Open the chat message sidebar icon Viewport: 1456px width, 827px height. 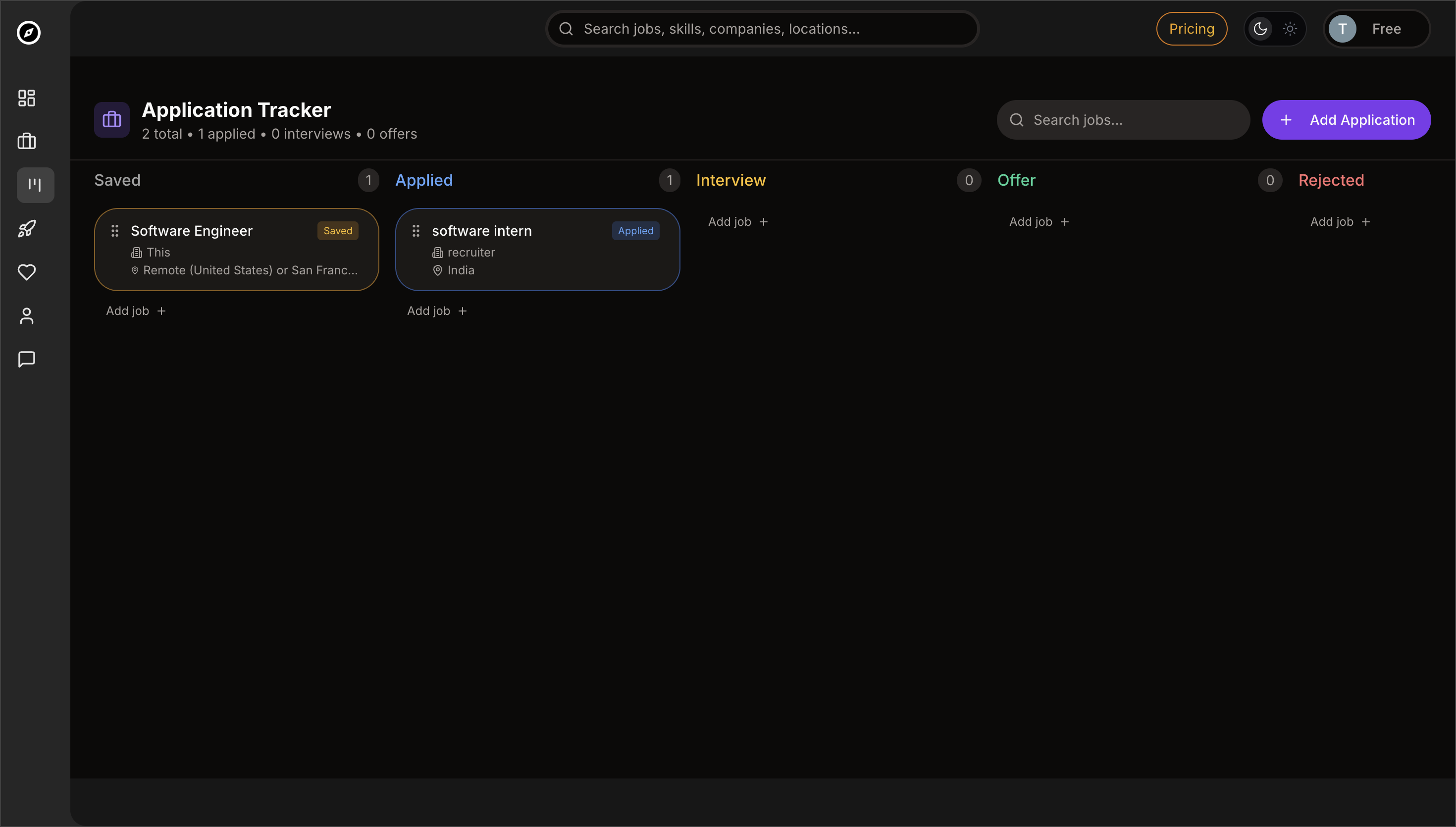tap(27, 359)
